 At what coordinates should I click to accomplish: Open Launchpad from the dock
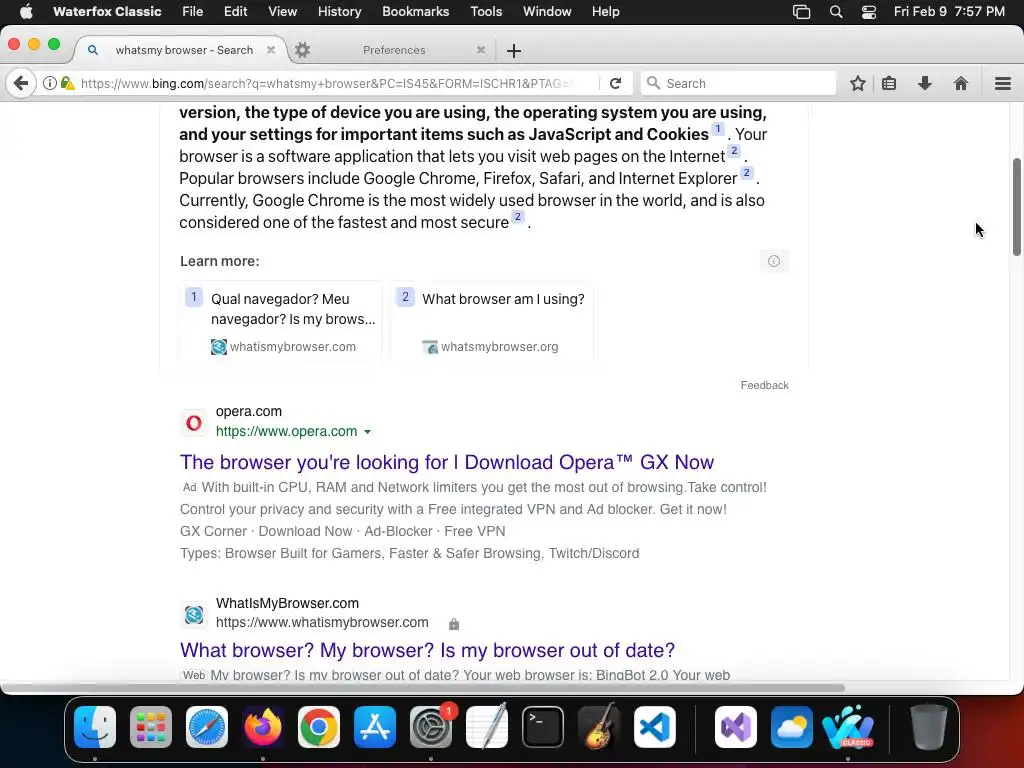pyautogui.click(x=151, y=727)
